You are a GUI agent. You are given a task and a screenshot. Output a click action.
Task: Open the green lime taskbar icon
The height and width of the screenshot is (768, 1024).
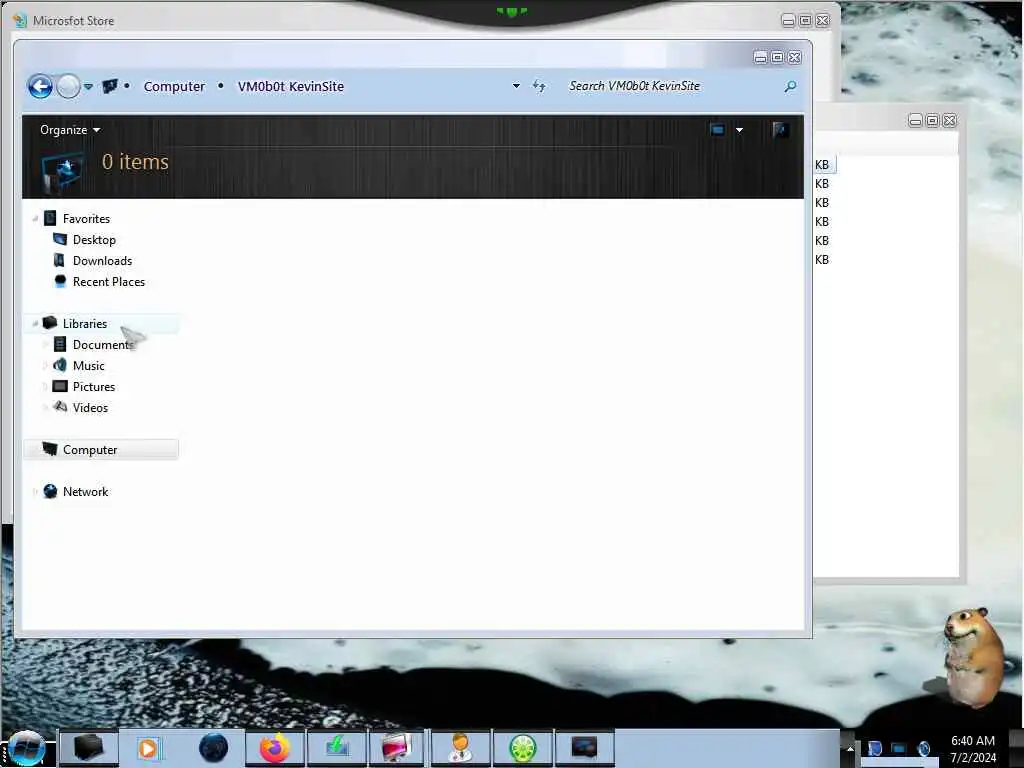click(522, 748)
